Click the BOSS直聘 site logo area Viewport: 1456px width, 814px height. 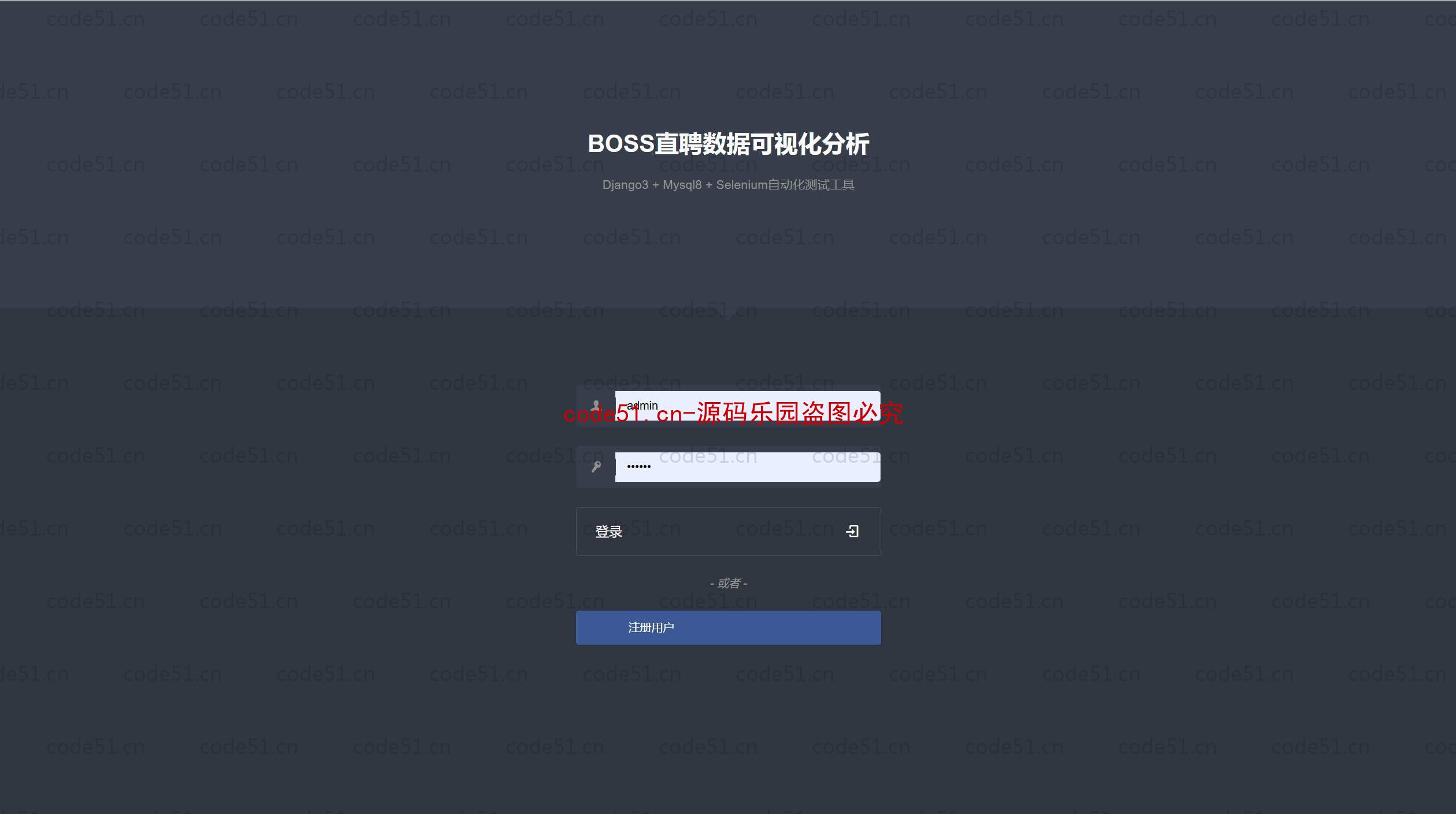(x=728, y=143)
